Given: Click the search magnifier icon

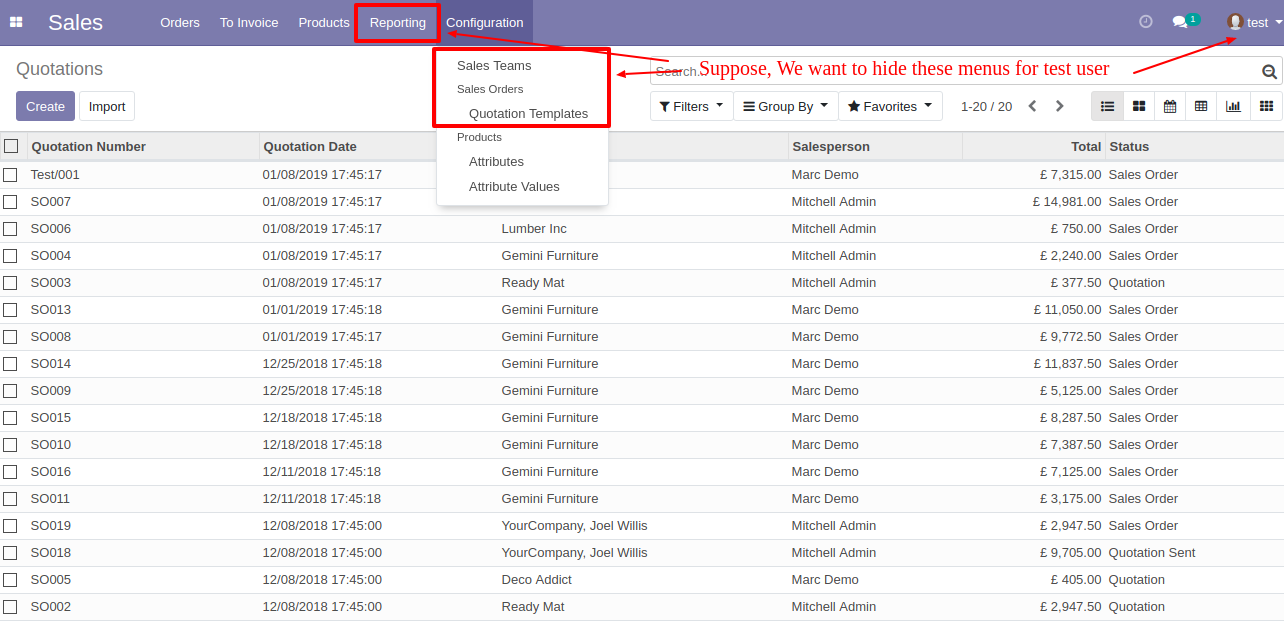Looking at the screenshot, I should click(x=1269, y=71).
